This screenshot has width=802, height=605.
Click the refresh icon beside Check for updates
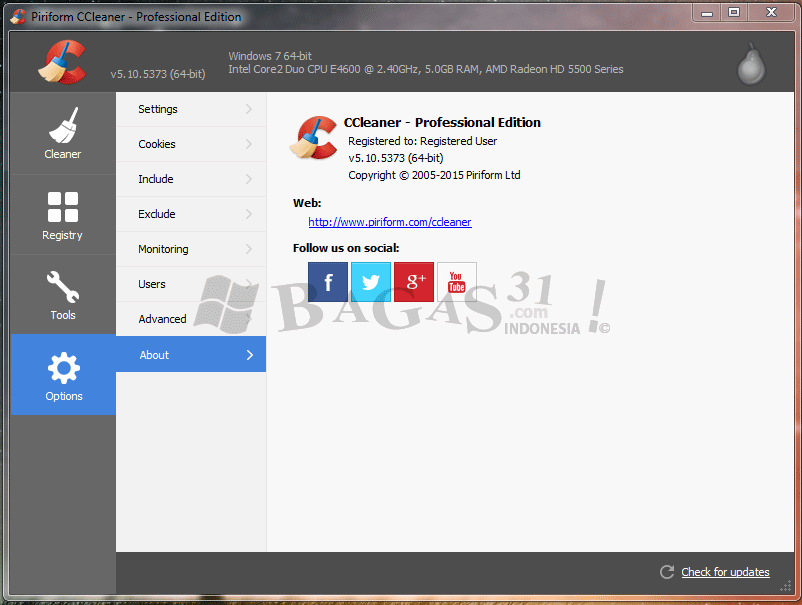pyautogui.click(x=667, y=572)
